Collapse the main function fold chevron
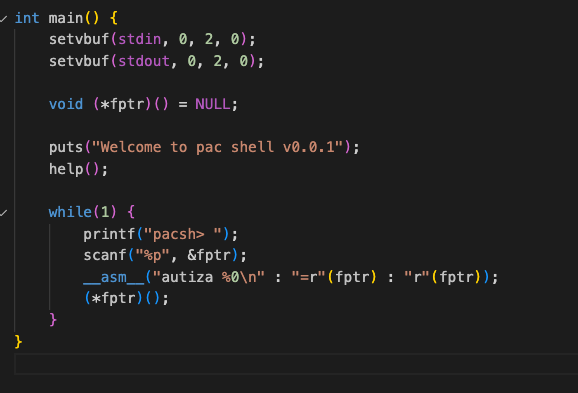The height and width of the screenshot is (393, 578). point(3,18)
